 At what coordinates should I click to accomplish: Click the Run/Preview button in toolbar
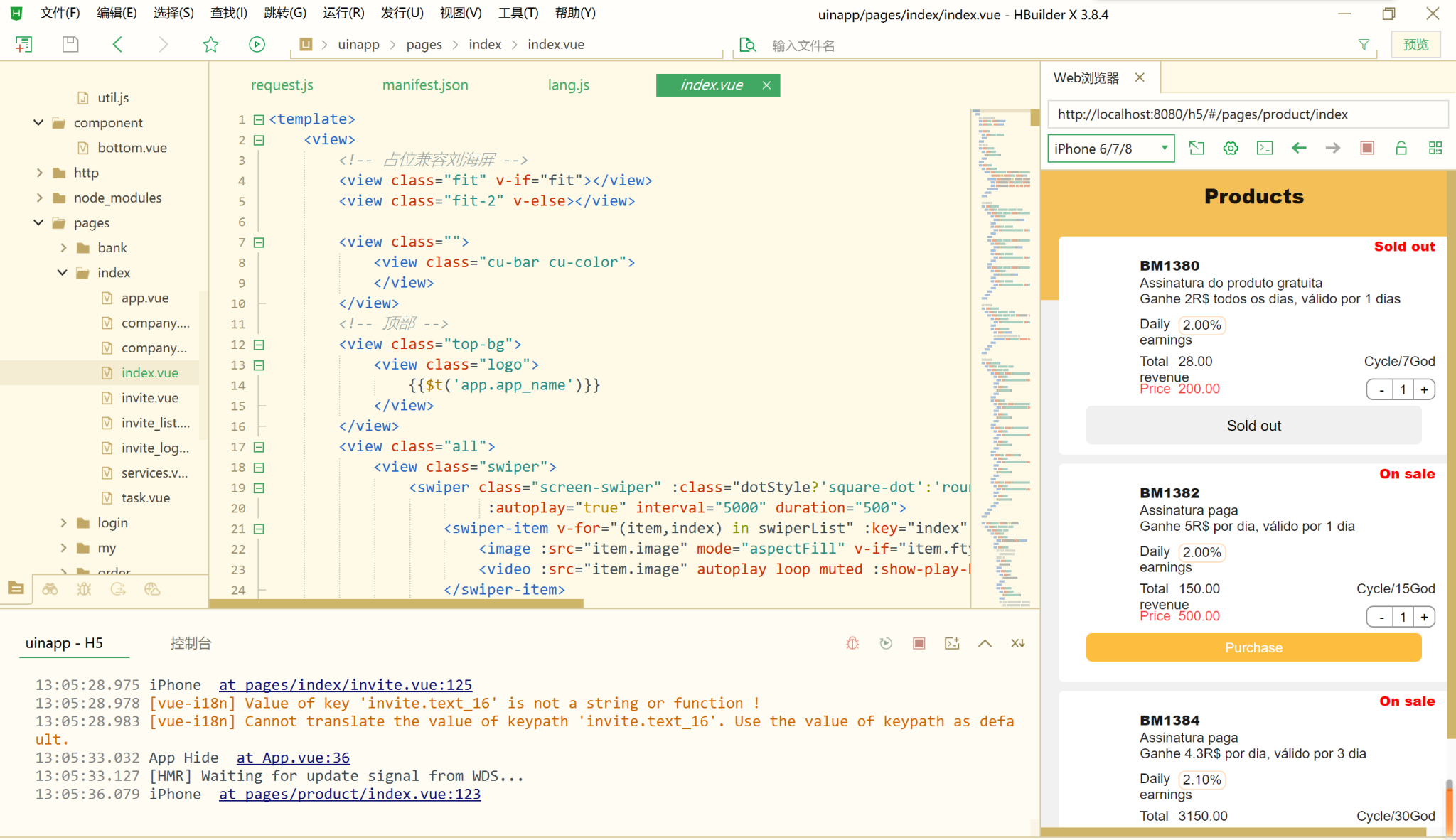pyautogui.click(x=257, y=44)
